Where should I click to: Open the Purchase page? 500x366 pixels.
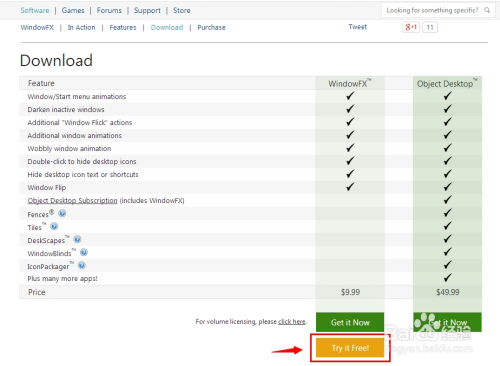pyautogui.click(x=211, y=27)
